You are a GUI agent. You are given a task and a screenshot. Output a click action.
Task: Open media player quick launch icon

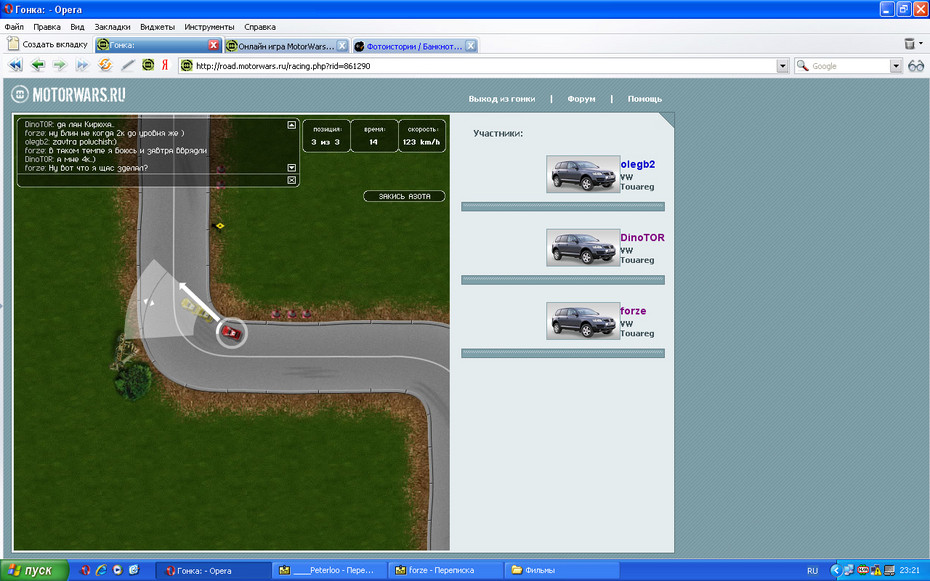[117, 570]
